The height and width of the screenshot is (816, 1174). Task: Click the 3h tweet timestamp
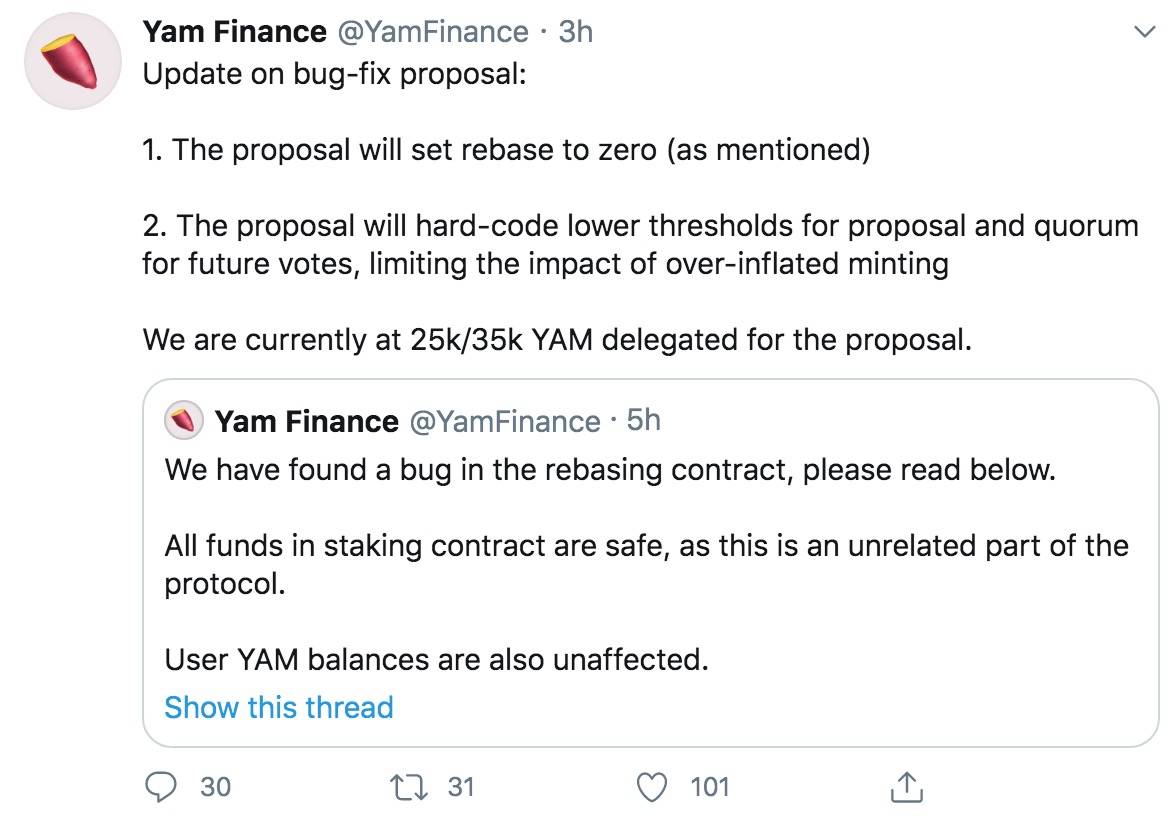(576, 32)
